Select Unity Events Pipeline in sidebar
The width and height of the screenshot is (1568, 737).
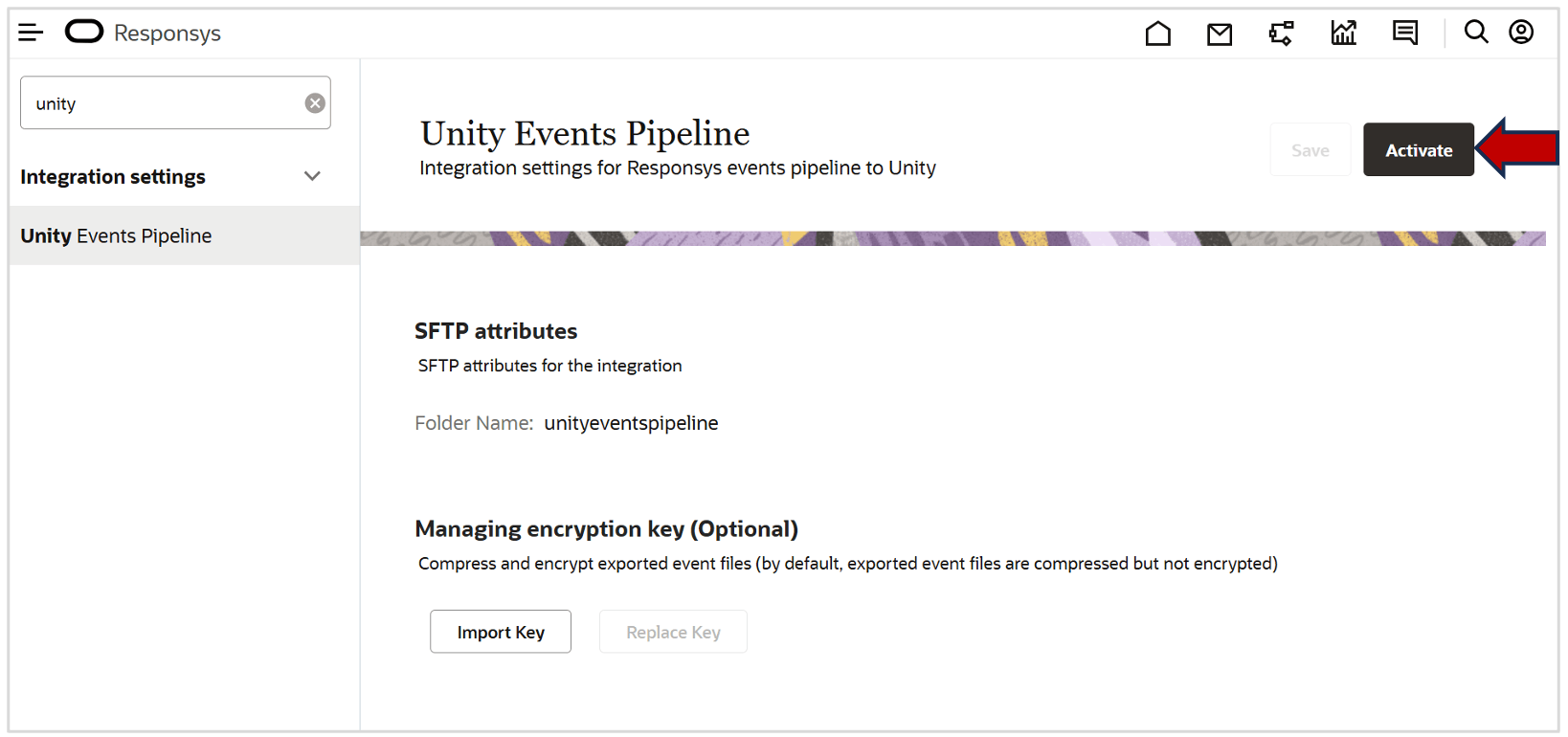pos(116,235)
